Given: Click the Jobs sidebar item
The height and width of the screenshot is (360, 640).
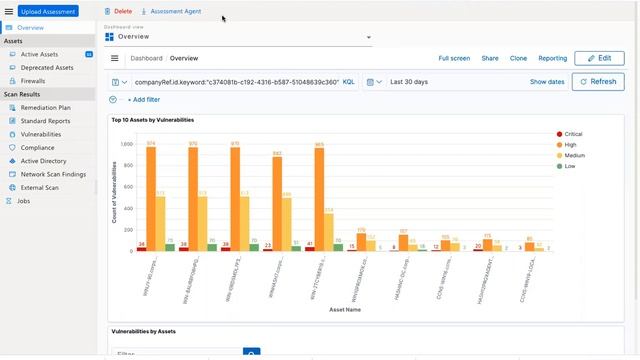Looking at the screenshot, I should click(23, 201).
